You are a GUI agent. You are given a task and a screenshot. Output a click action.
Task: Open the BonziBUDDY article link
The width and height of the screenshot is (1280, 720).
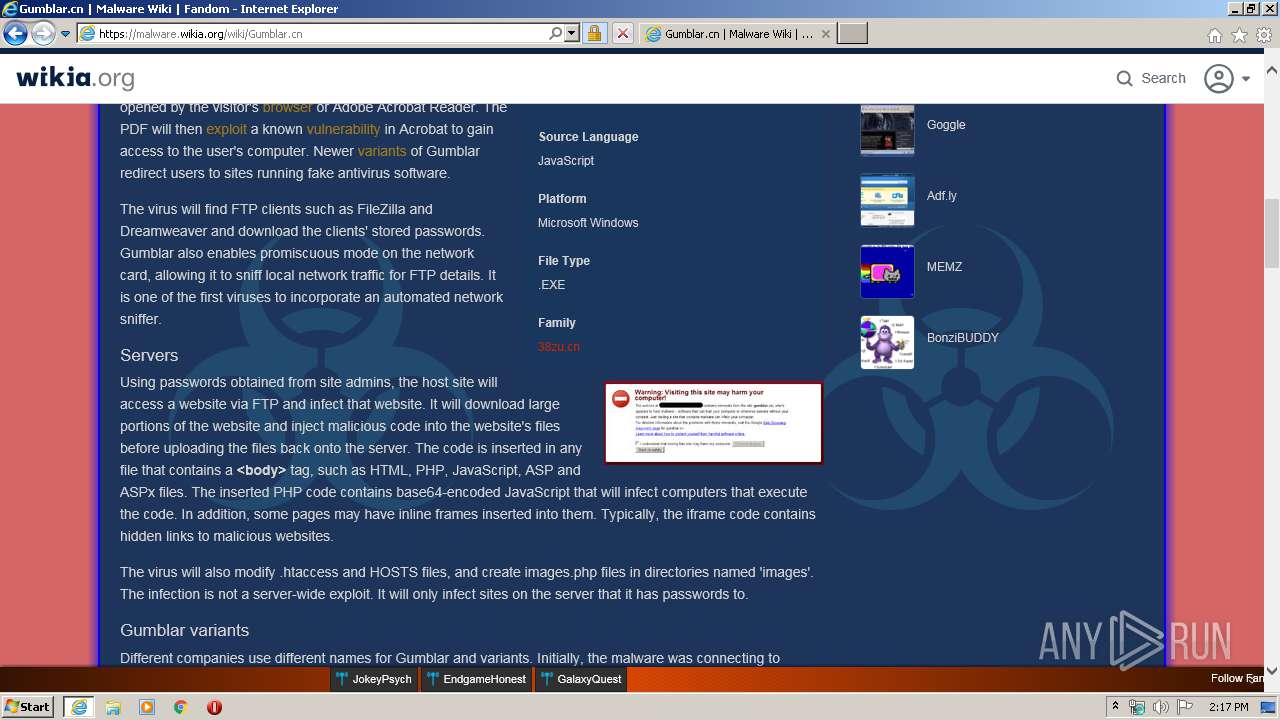point(962,338)
